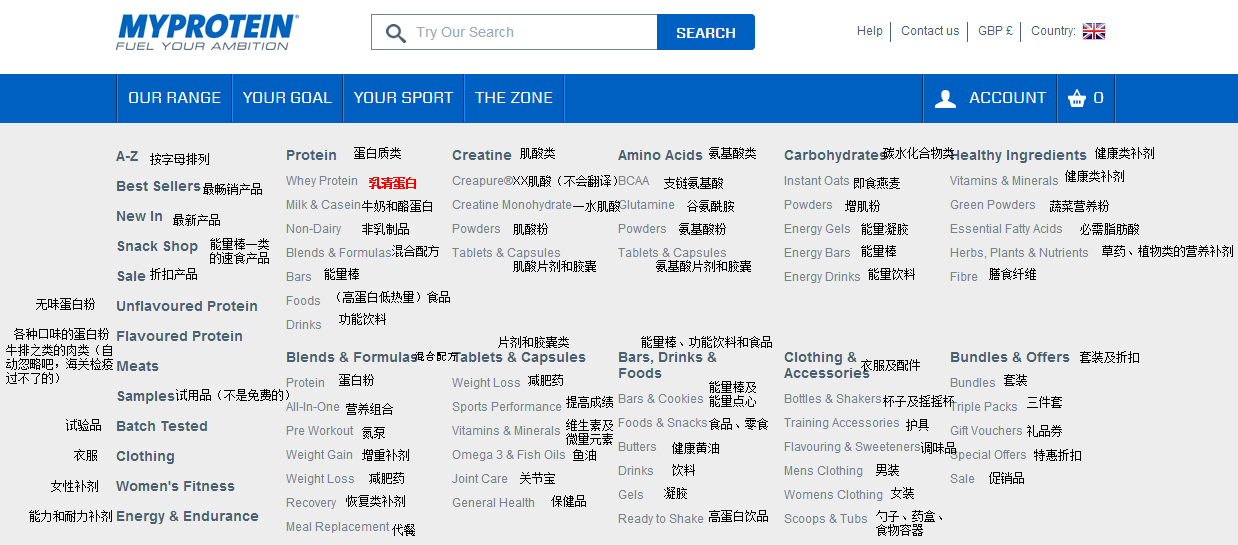1238x545 pixels.
Task: Open the Help link
Action: tap(870, 31)
